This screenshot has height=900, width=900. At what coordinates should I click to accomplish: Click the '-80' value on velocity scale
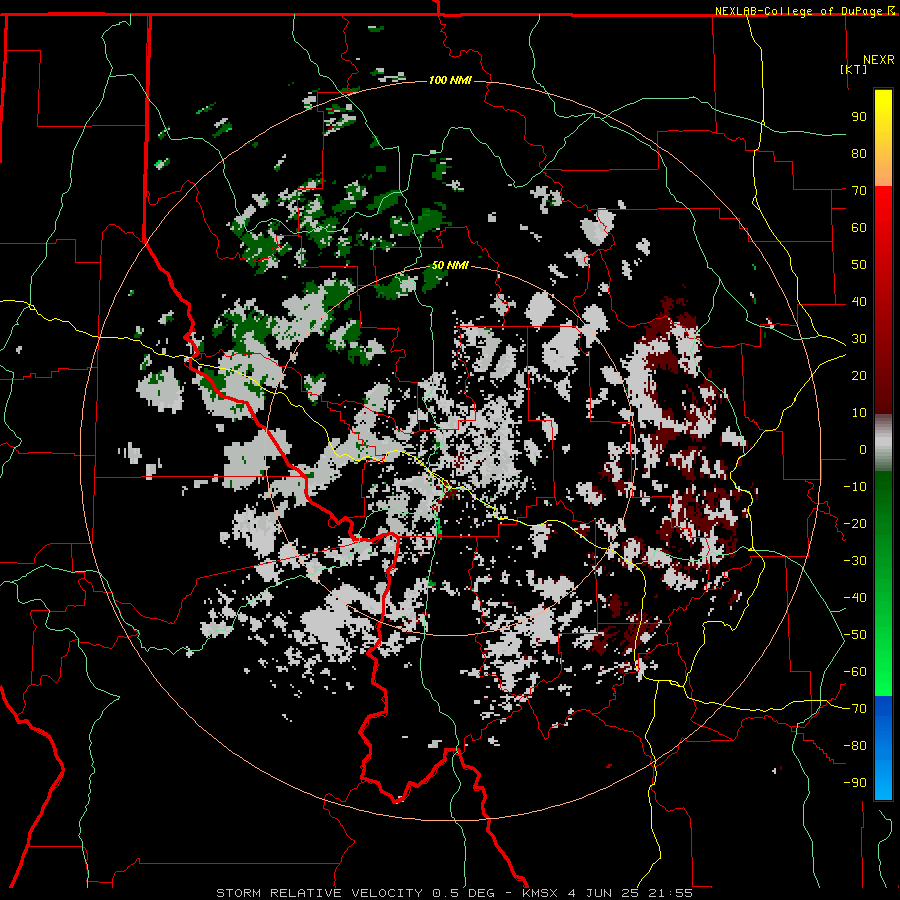click(x=855, y=746)
